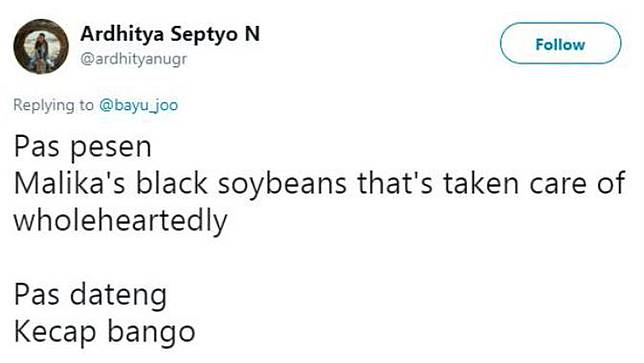Open the @bayu_joo mention link

pos(138,106)
